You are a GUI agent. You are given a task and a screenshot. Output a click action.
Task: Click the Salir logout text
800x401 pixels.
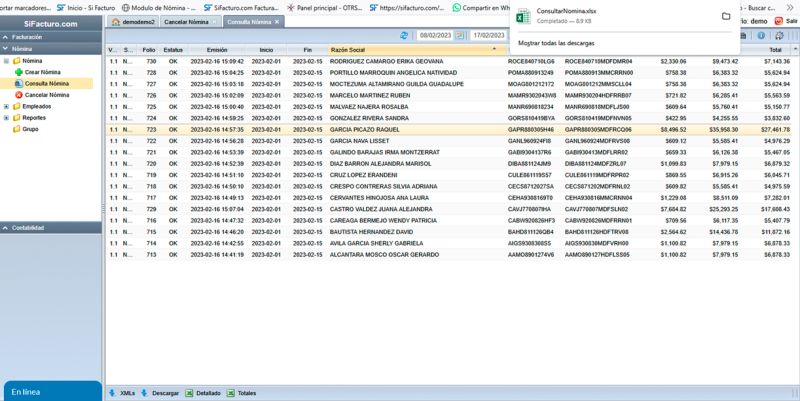click(791, 21)
